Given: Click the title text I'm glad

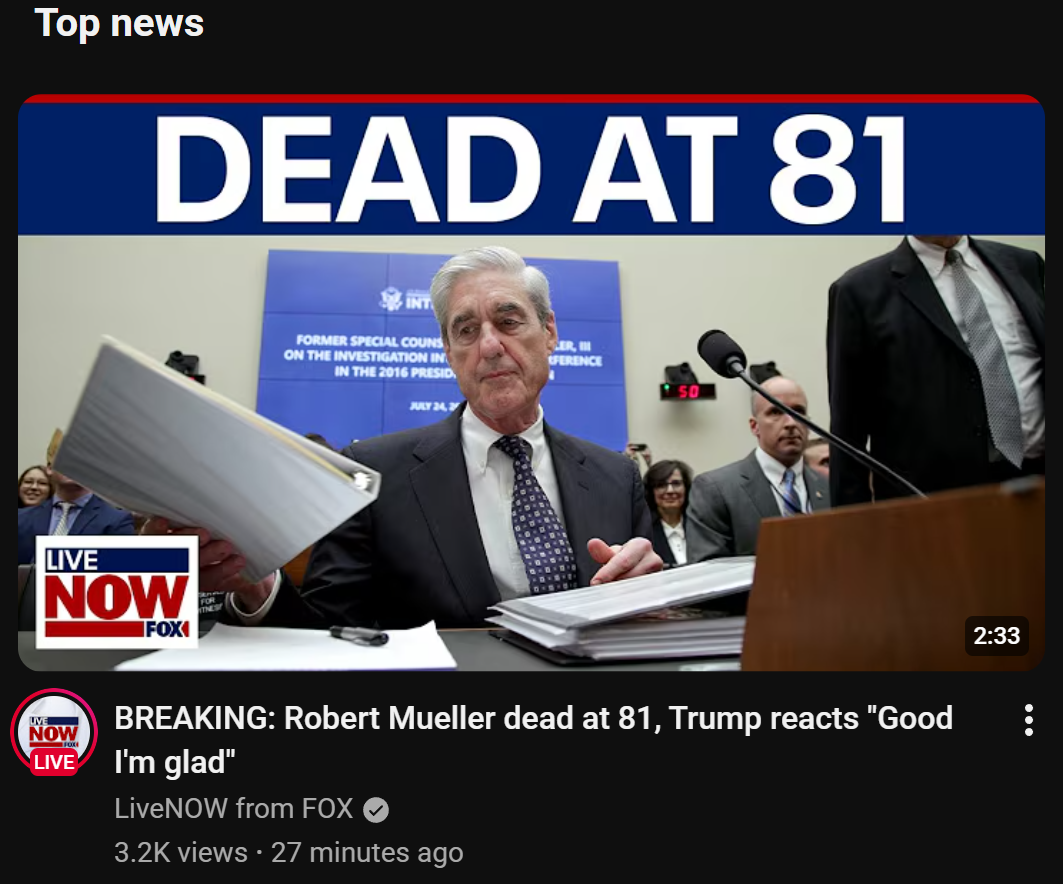Looking at the screenshot, I should point(174,762).
